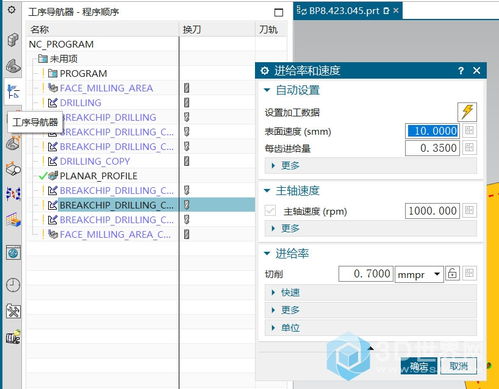Click the 表面速度 (smm) input field
The height and width of the screenshot is (389, 499).
click(x=432, y=131)
